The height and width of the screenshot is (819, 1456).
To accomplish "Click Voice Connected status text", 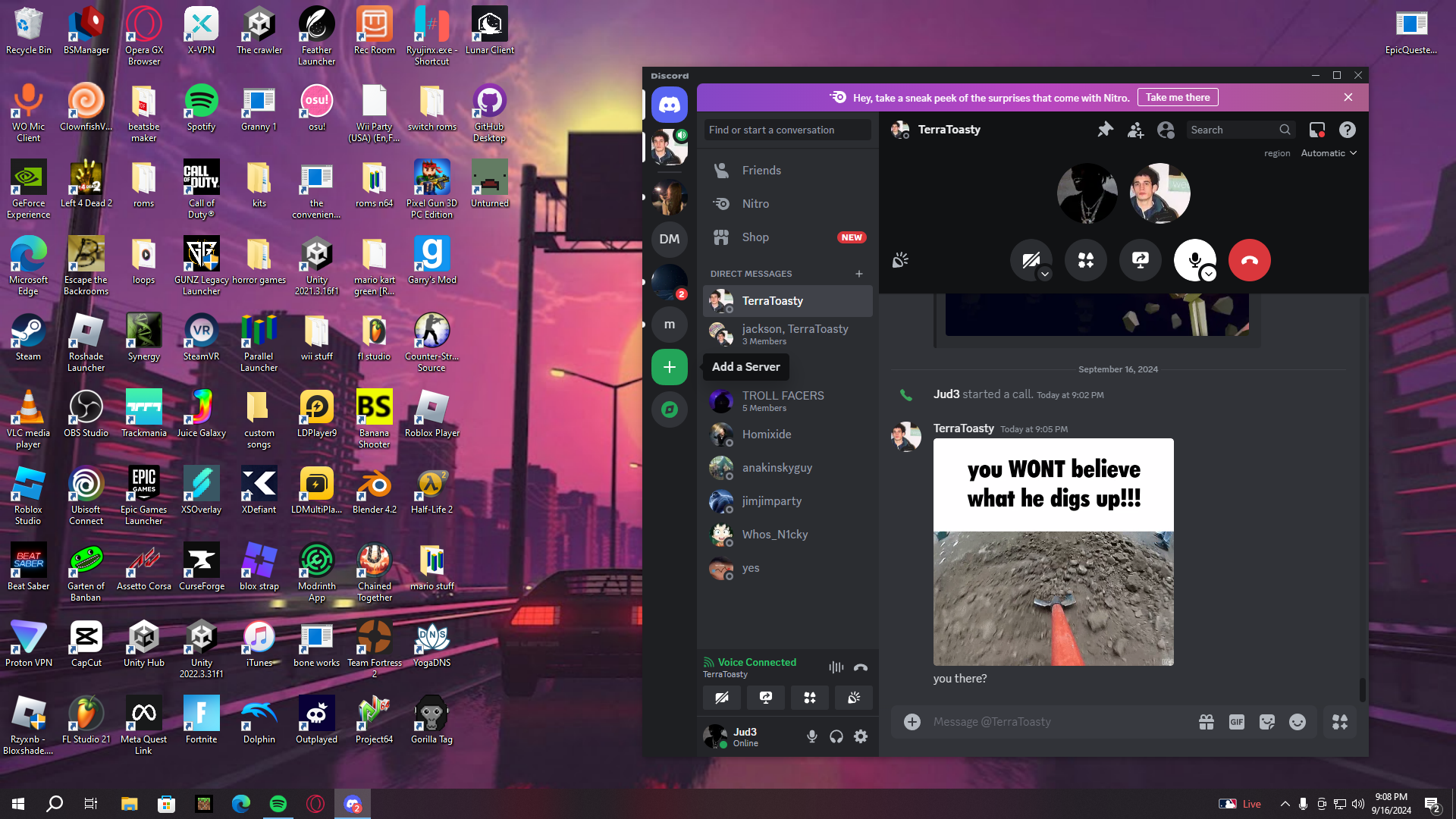I will click(757, 662).
